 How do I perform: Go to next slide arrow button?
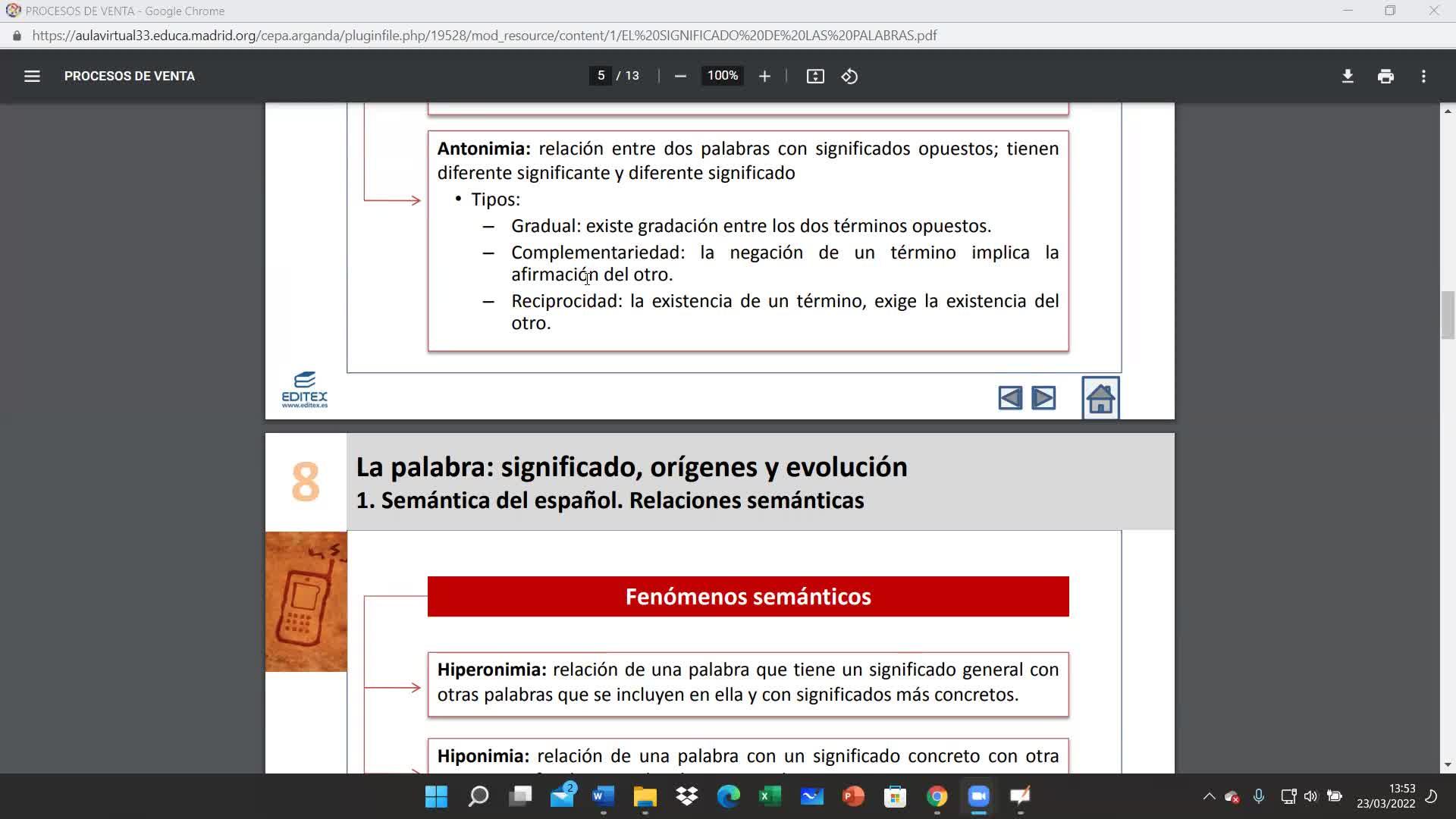click(1043, 398)
